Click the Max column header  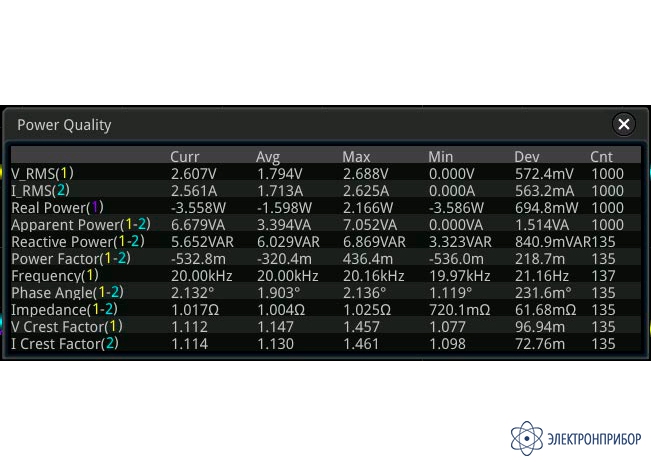point(356,157)
